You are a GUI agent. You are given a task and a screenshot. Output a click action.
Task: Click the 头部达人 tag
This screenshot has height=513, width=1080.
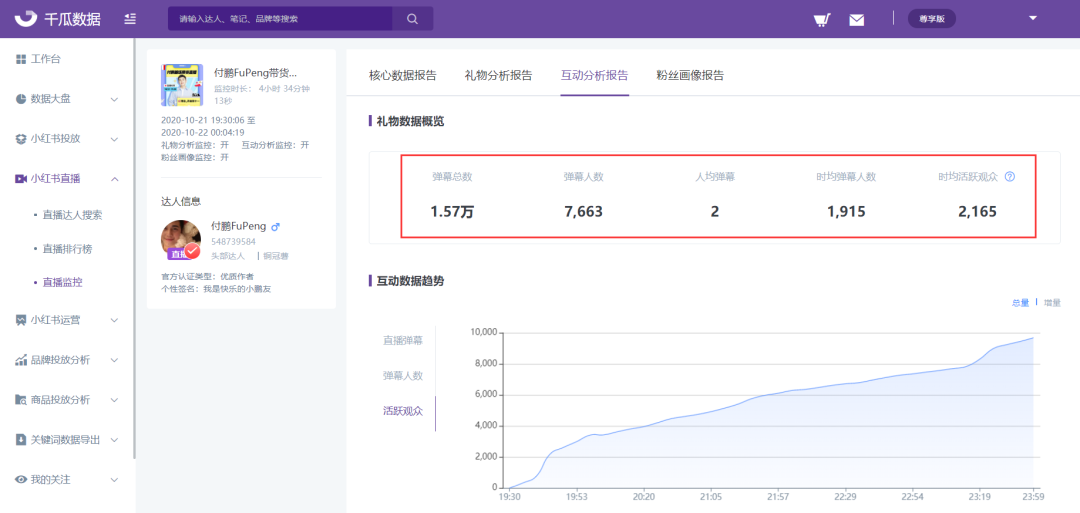[x=228, y=255]
